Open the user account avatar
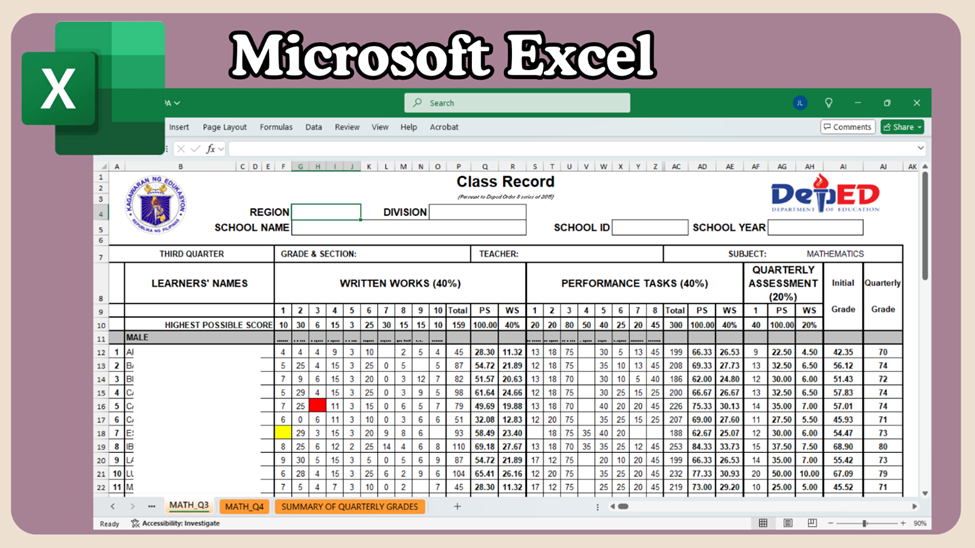The height and width of the screenshot is (548, 975). tap(800, 103)
